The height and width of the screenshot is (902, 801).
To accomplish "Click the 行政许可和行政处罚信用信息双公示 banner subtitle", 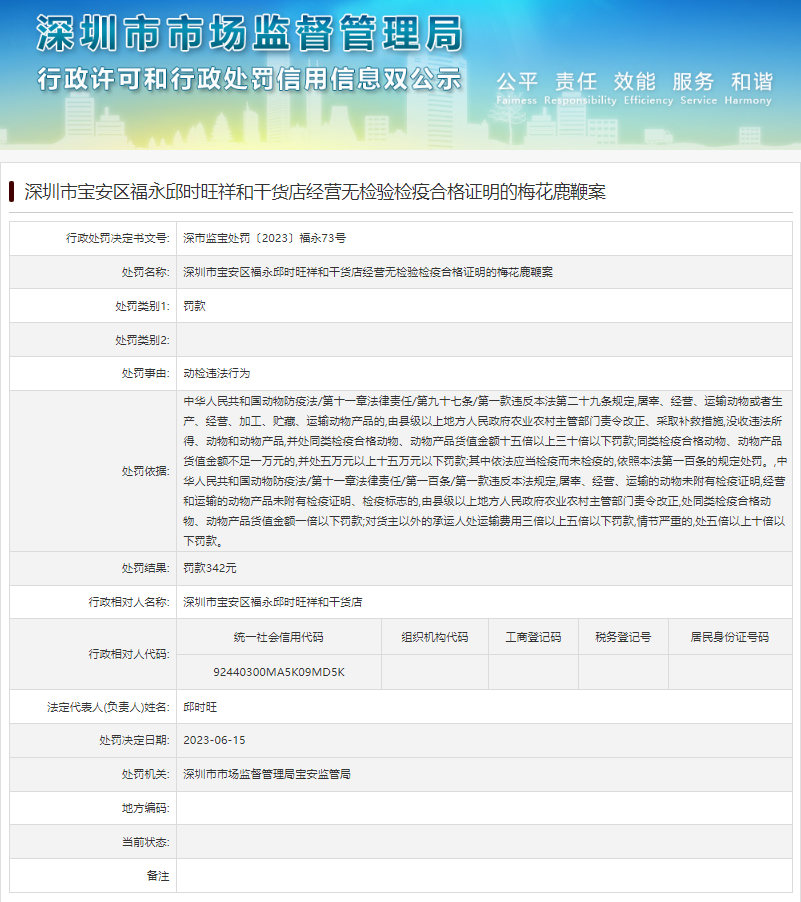I will coord(248,79).
